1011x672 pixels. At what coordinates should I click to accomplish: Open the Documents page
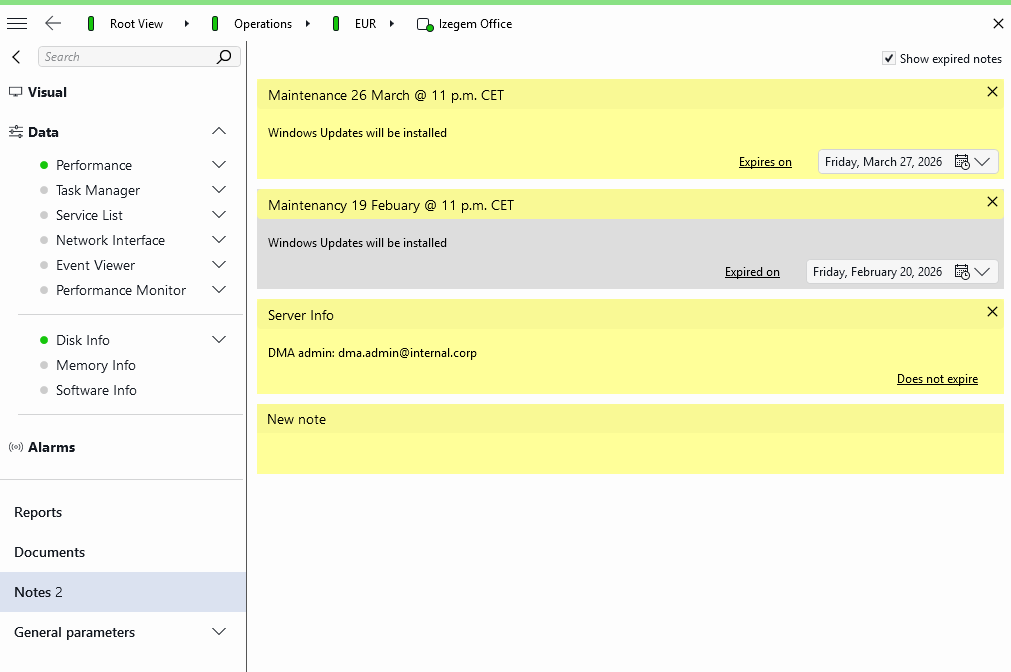pyautogui.click(x=50, y=552)
